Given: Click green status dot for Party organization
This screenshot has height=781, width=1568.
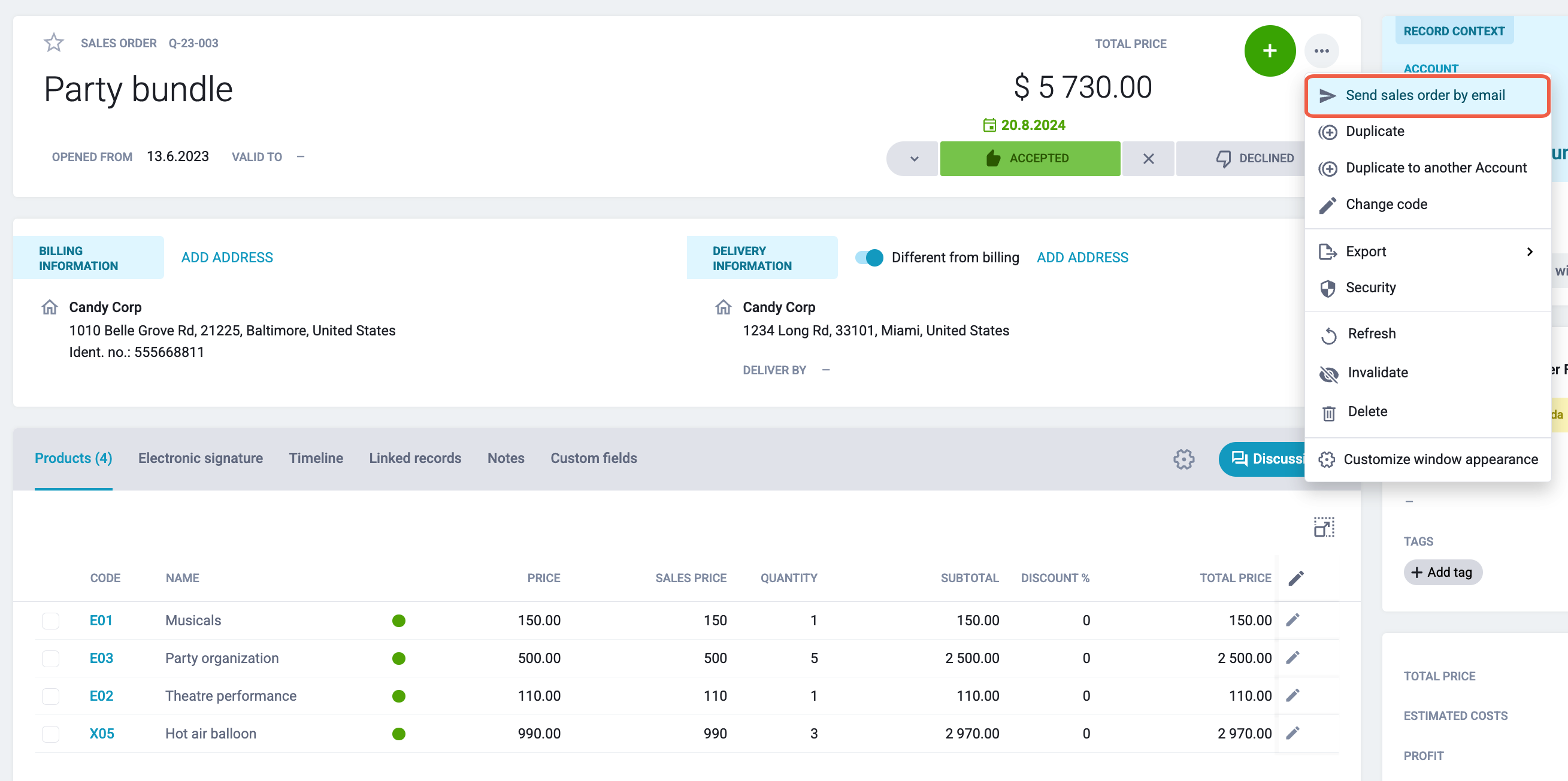Looking at the screenshot, I should (399, 658).
